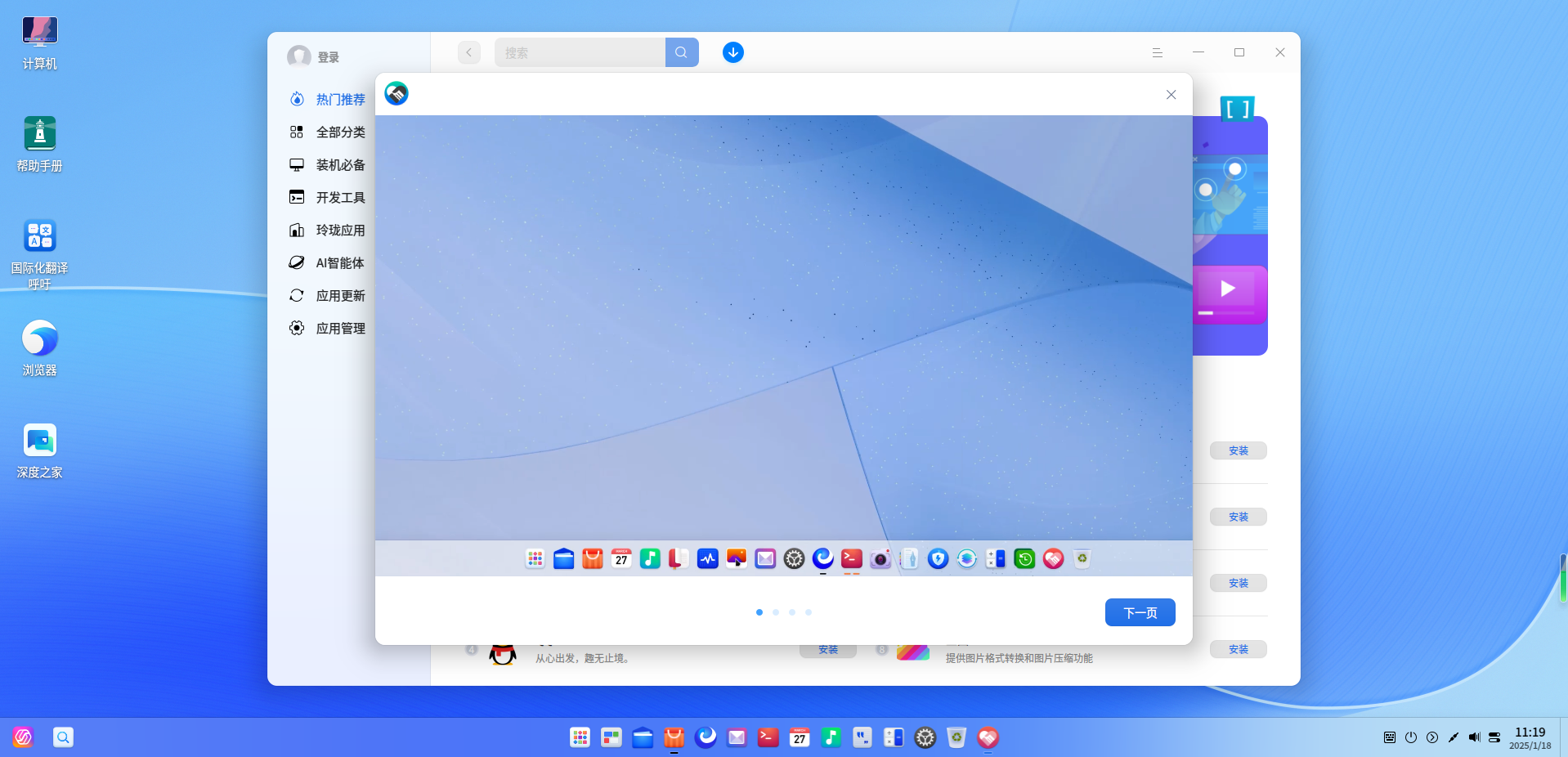Click the power icon in system tray
This screenshot has height=757, width=1568.
click(x=1411, y=737)
